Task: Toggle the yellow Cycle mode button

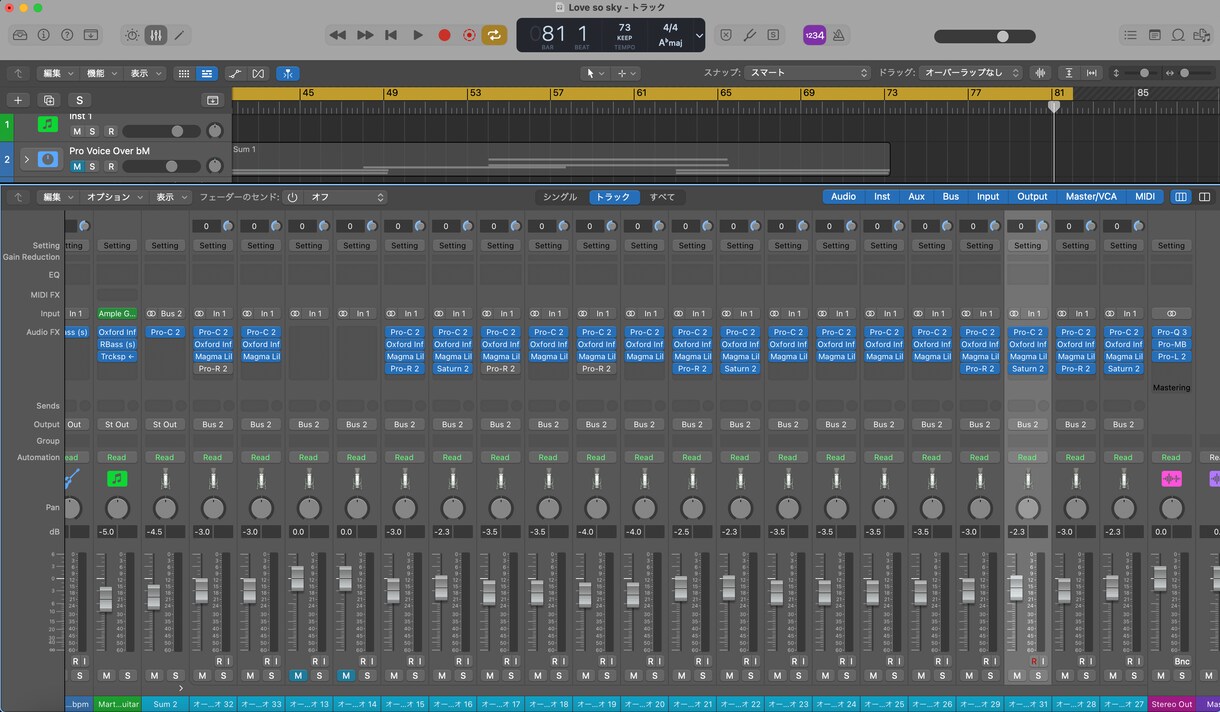Action: [494, 35]
